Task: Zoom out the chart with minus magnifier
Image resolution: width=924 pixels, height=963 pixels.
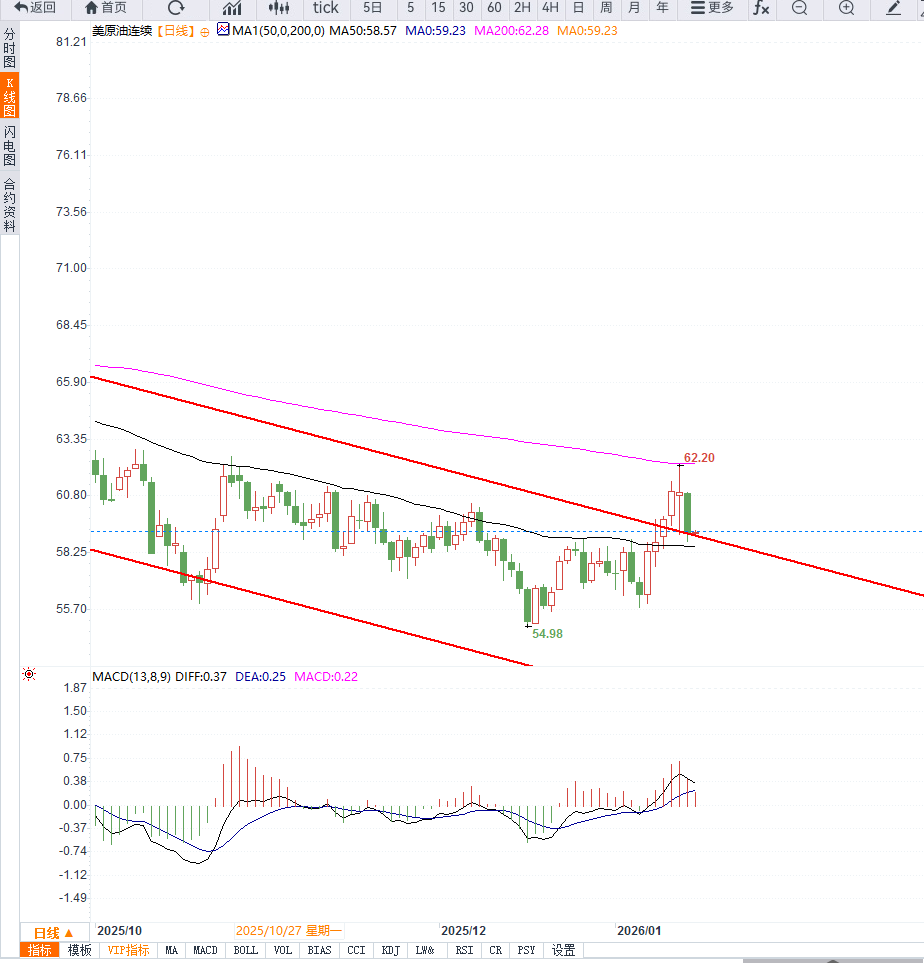Action: pos(799,8)
